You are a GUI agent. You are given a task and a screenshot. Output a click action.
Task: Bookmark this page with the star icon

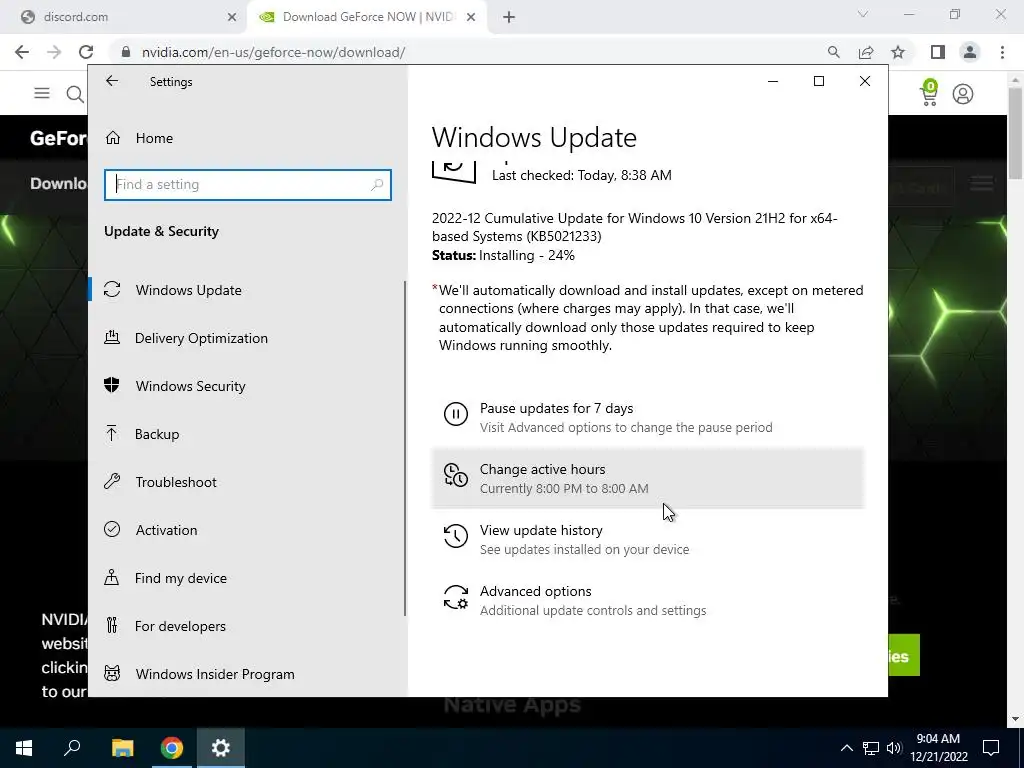click(x=898, y=52)
